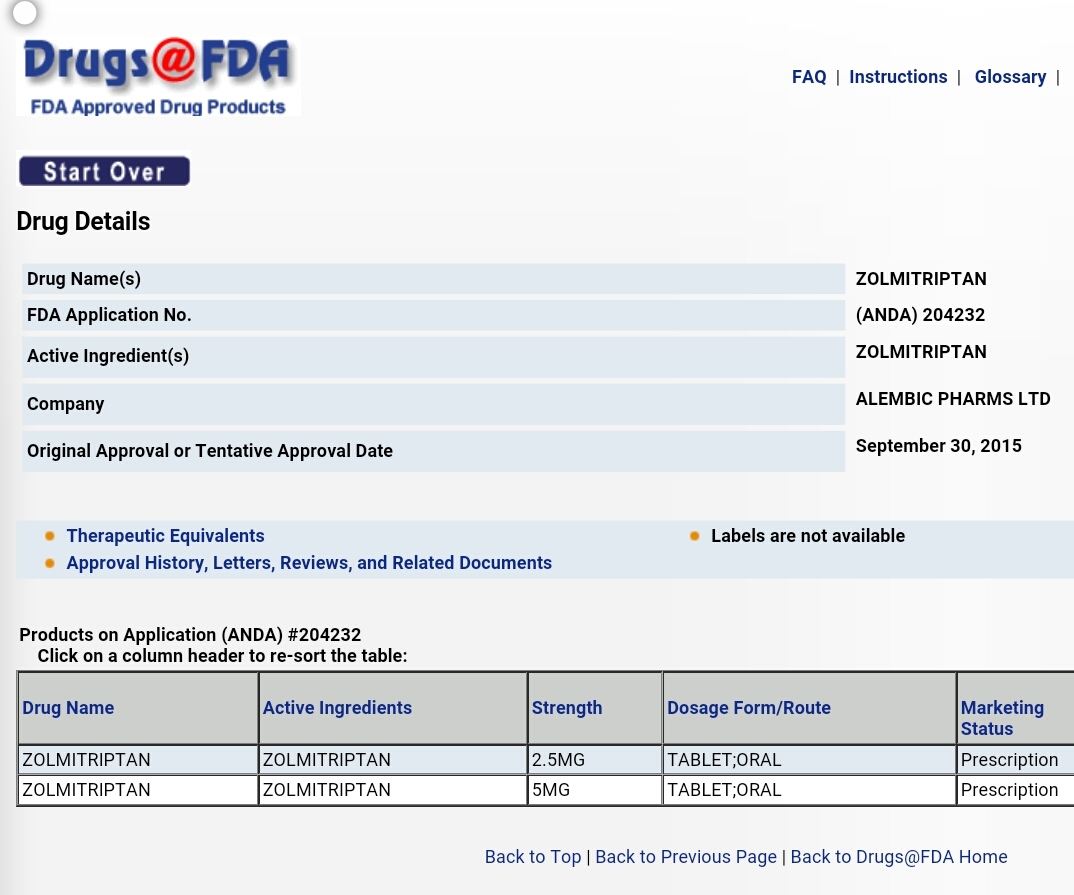View Approval History, Letters, Reviews documents
The width and height of the screenshot is (1074, 895).
[x=309, y=563]
